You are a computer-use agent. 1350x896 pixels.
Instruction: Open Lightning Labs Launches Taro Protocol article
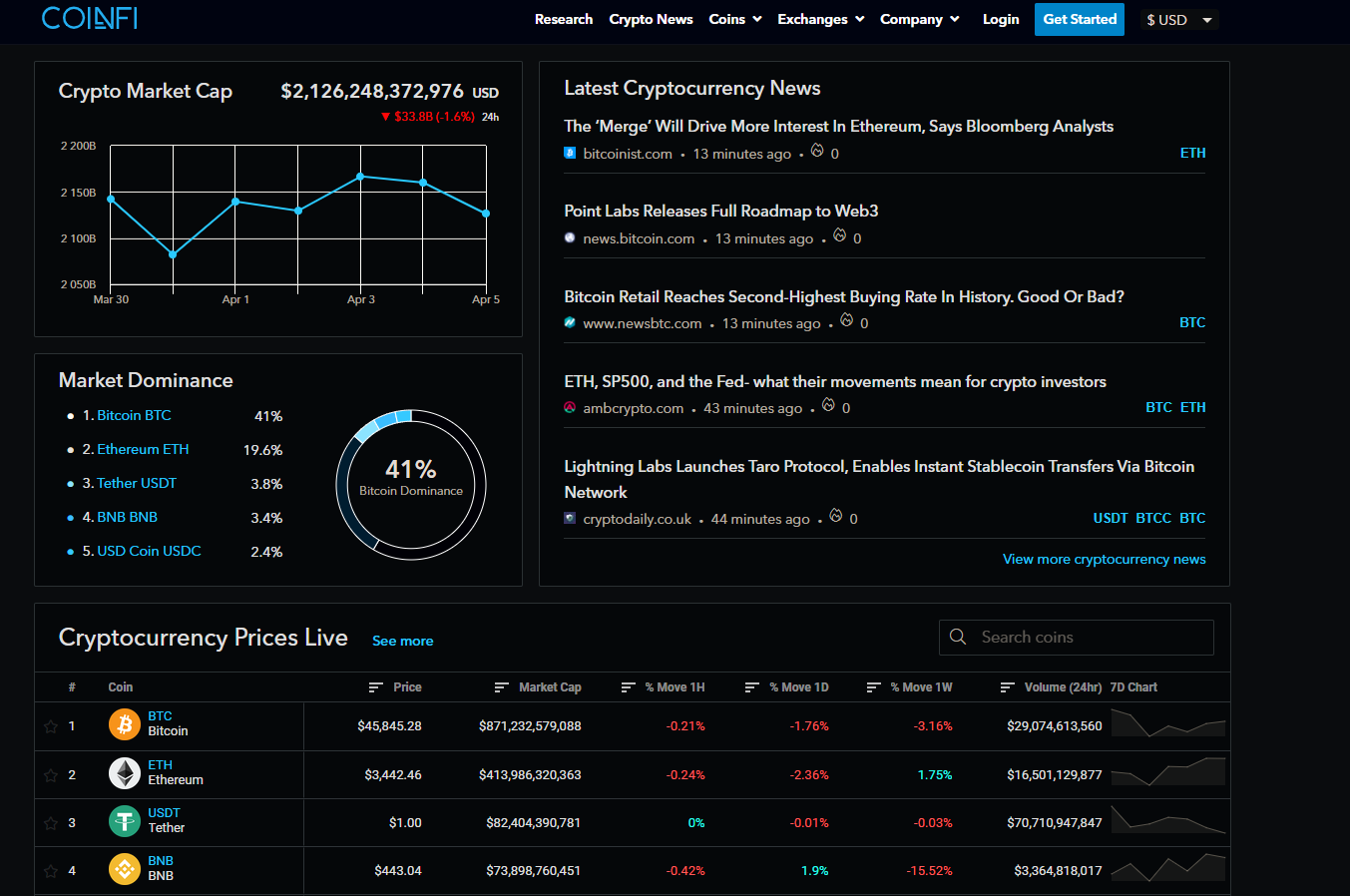[x=879, y=479]
